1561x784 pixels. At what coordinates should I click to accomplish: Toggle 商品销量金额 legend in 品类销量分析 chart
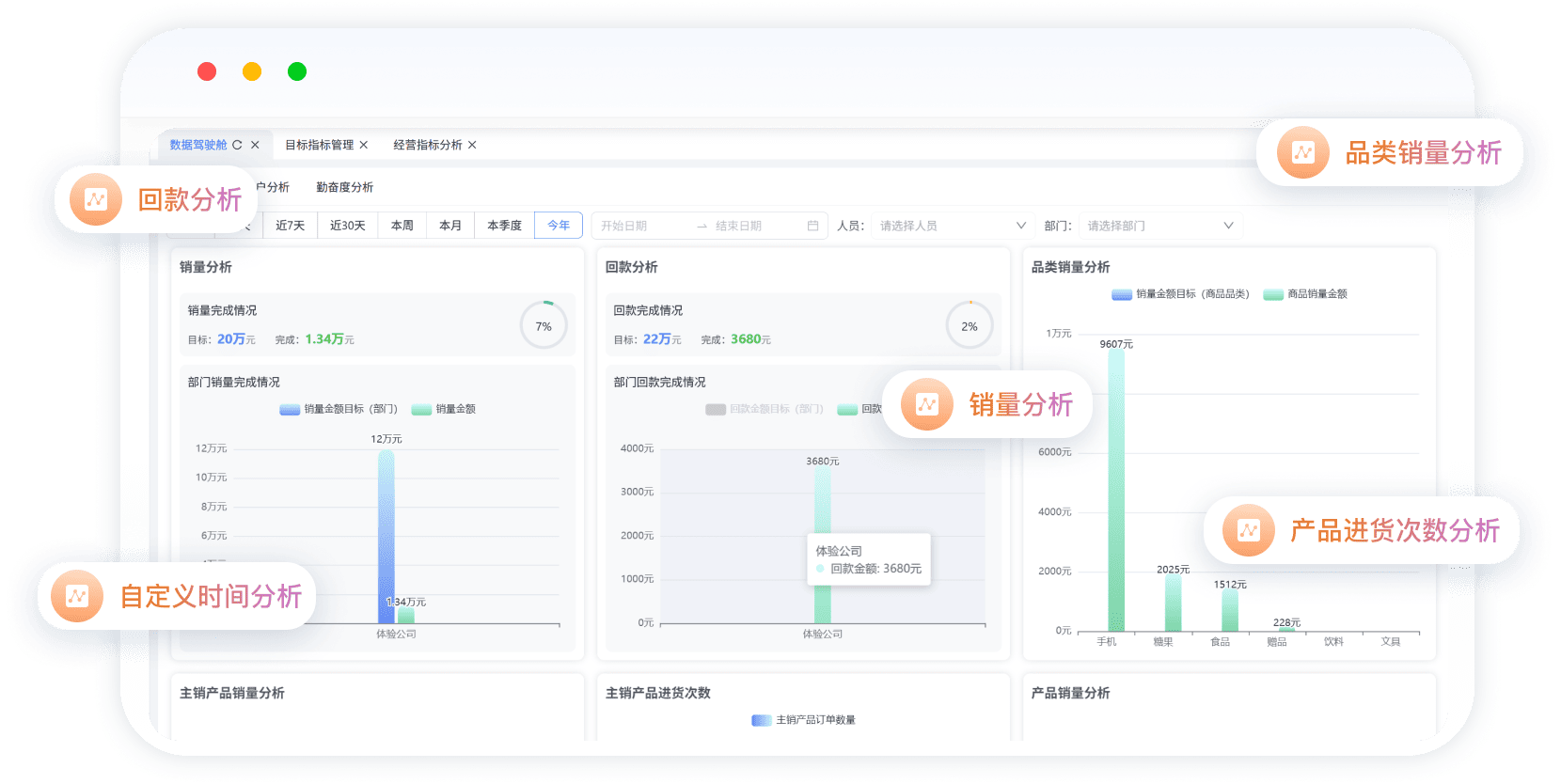[1305, 294]
